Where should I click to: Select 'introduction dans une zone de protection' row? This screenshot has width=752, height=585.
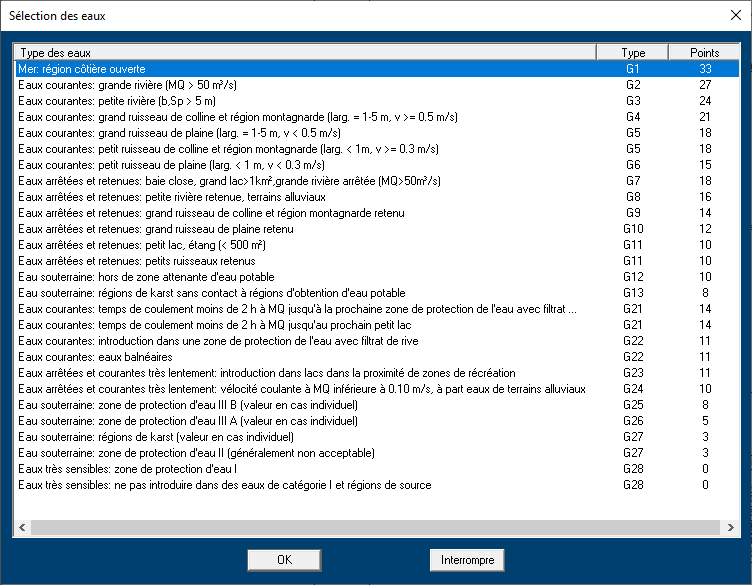pyautogui.click(x=377, y=341)
